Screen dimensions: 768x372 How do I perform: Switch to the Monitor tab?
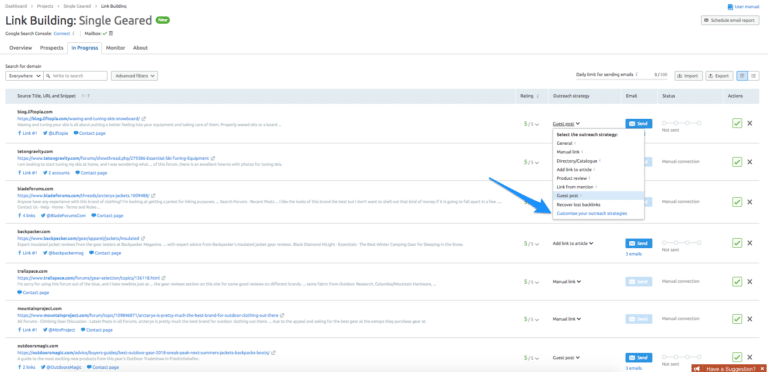coord(116,48)
